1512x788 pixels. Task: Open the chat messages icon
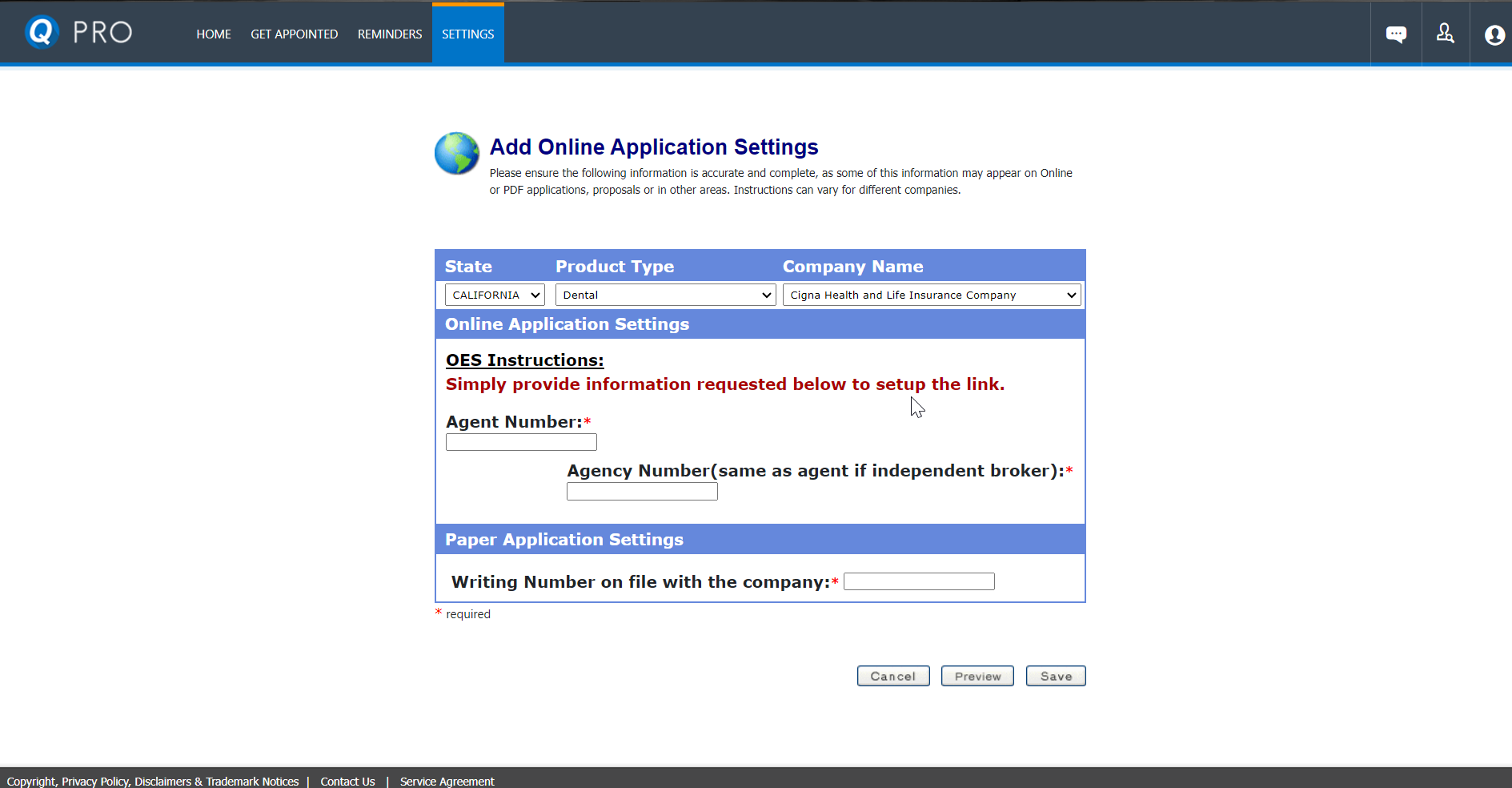pos(1396,34)
